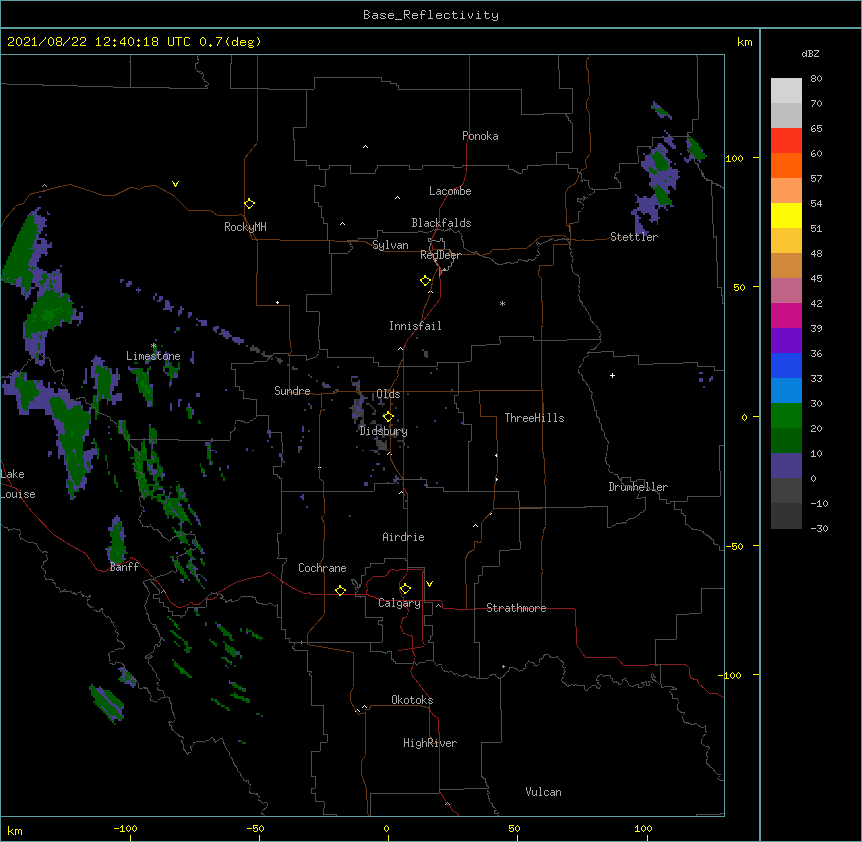This screenshot has width=862, height=842.
Task: Click the Limestone label
Action: [x=153, y=356]
